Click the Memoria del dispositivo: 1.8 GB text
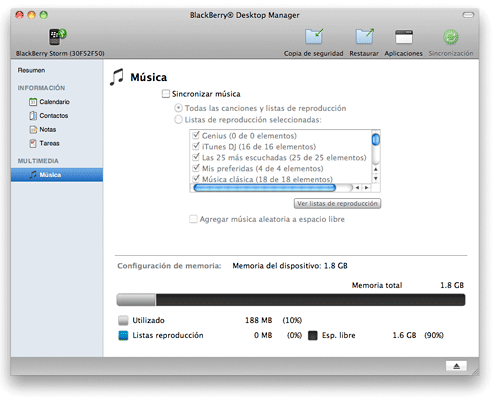This screenshot has height=400, width=500. click(x=290, y=266)
